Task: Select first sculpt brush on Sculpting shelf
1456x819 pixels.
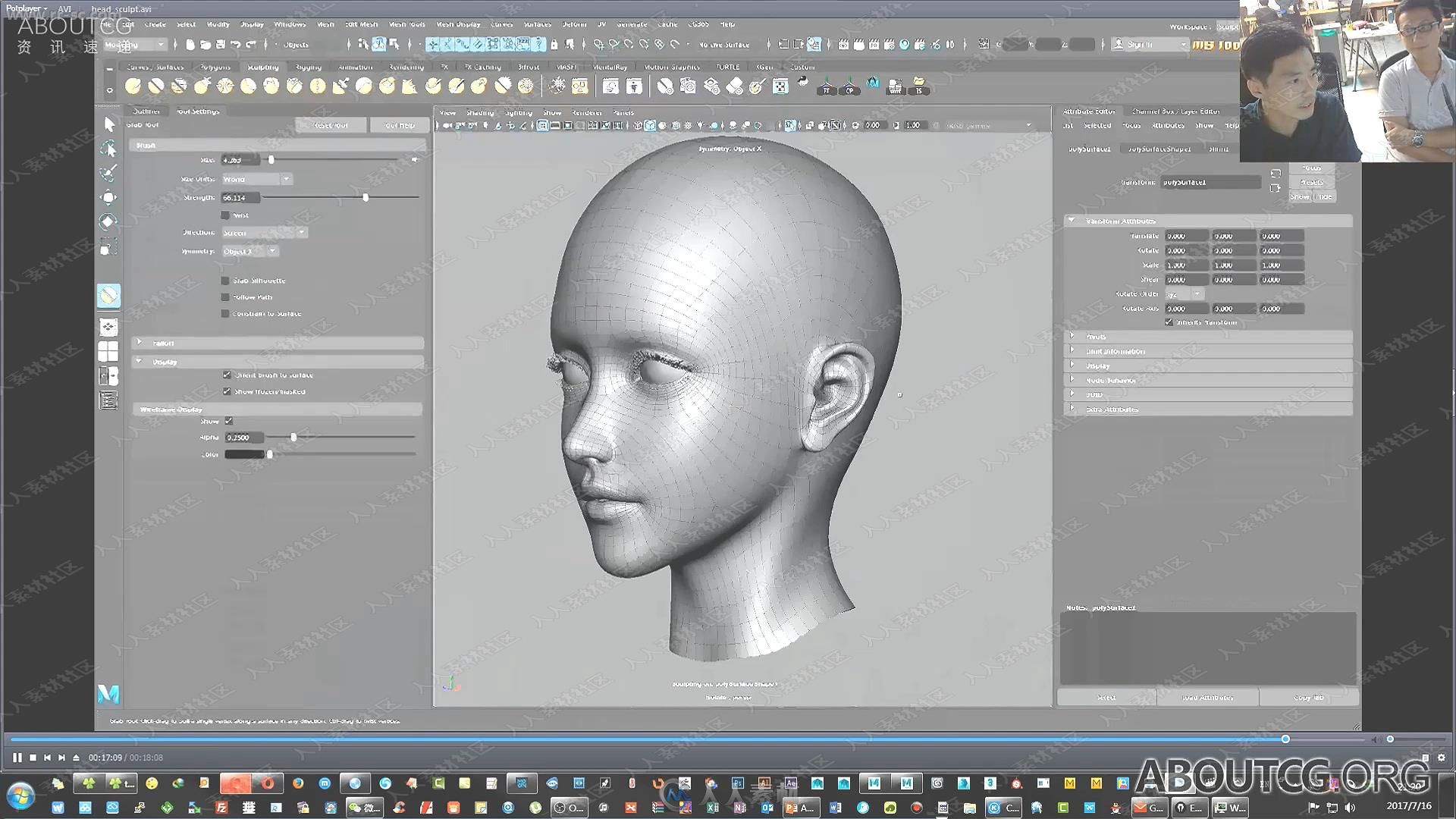Action: [133, 86]
